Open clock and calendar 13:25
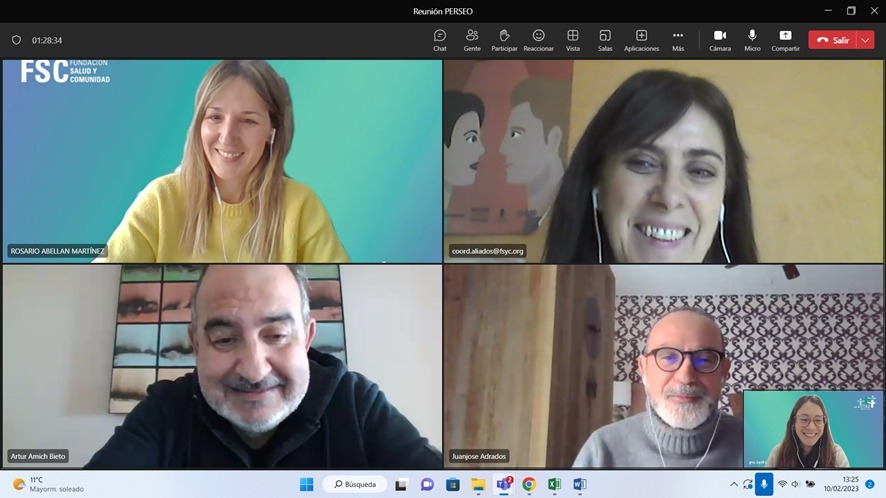This screenshot has width=886, height=498. coord(841,484)
